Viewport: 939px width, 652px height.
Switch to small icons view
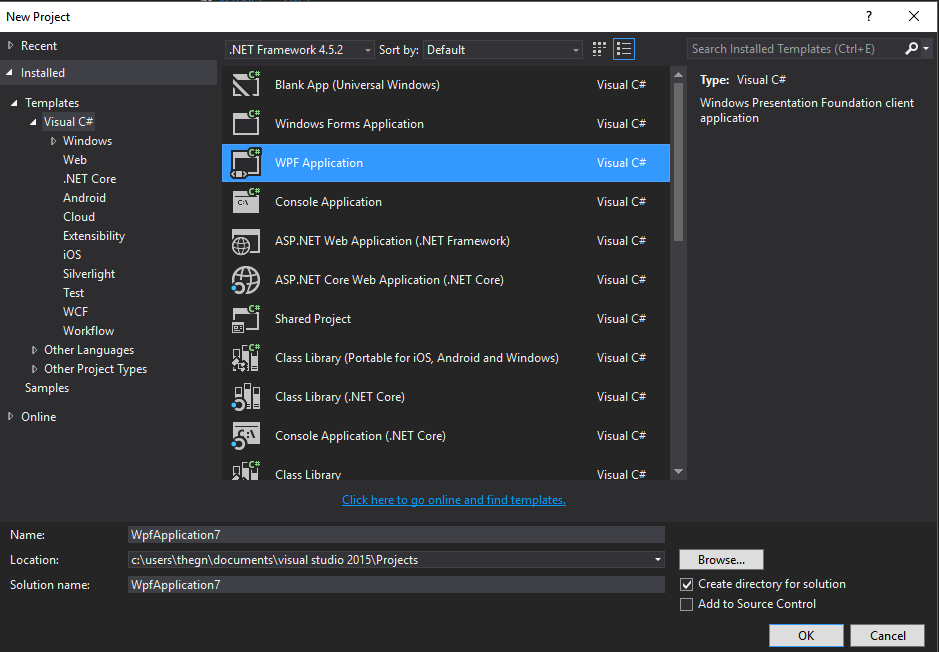[x=600, y=49]
